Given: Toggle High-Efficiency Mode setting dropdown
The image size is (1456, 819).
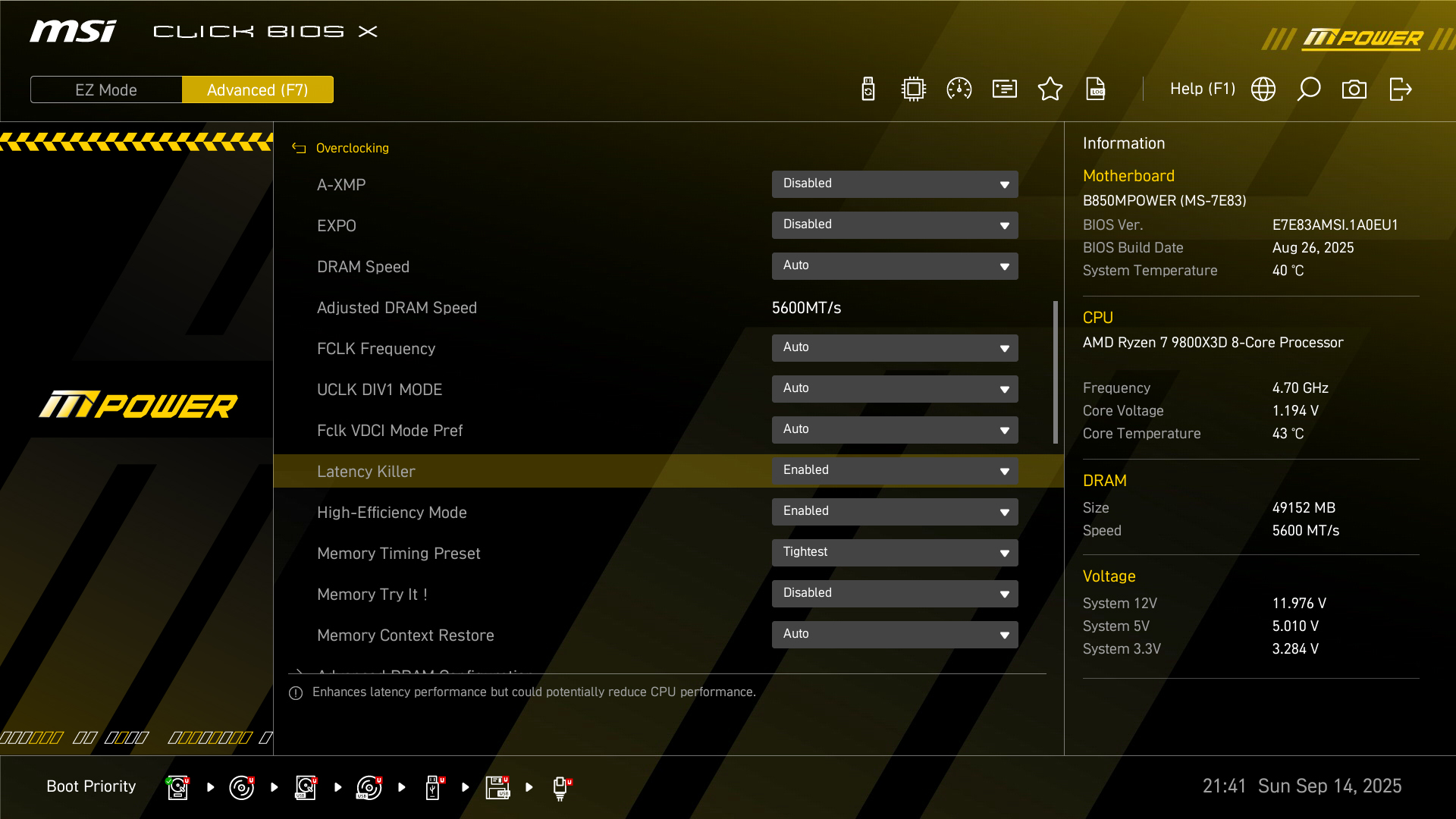Looking at the screenshot, I should tap(895, 512).
